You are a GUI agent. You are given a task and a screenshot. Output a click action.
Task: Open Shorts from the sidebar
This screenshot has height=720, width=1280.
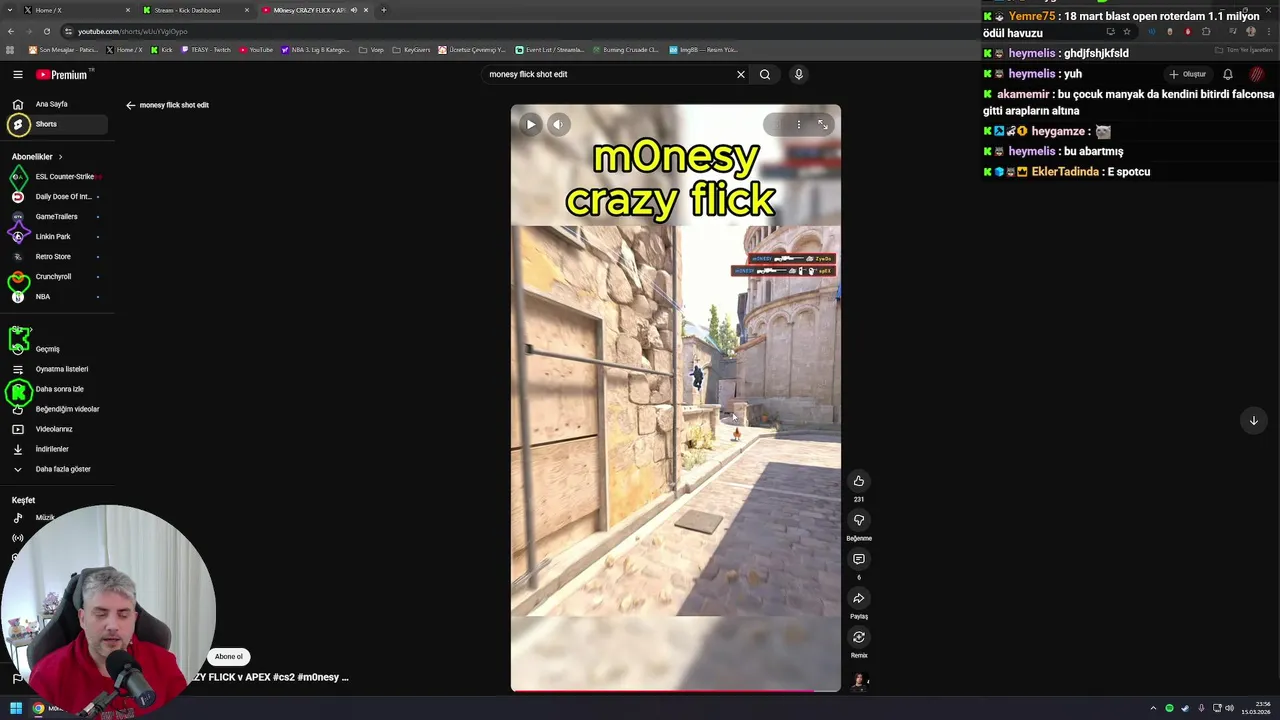(x=55, y=124)
